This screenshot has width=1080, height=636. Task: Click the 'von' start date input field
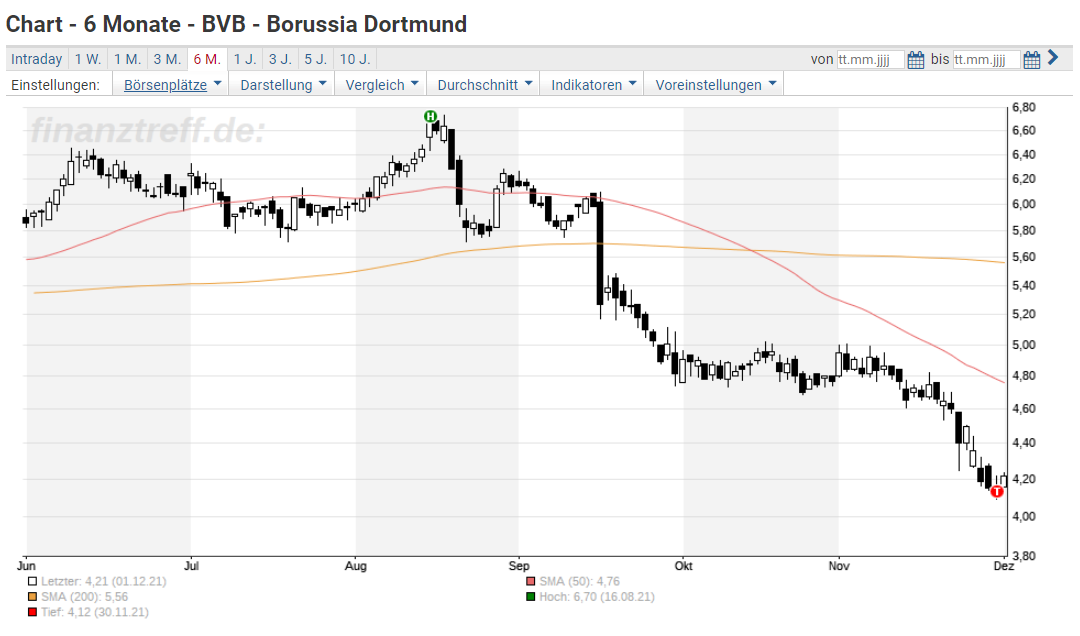[870, 60]
